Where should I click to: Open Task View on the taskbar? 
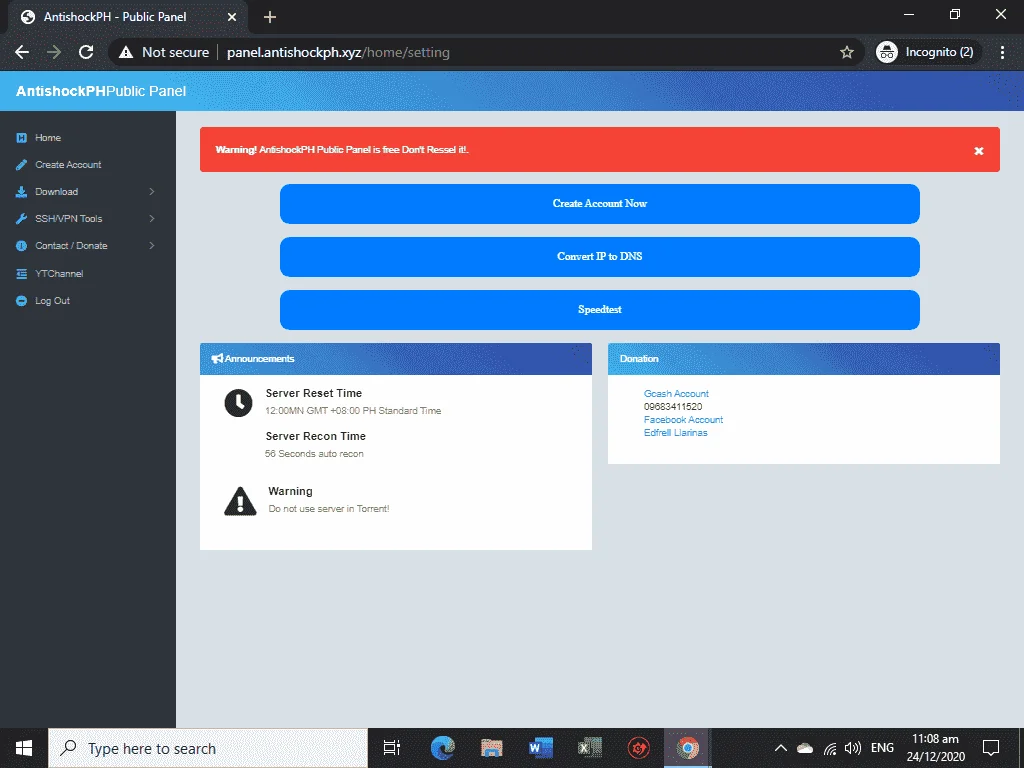(392, 748)
